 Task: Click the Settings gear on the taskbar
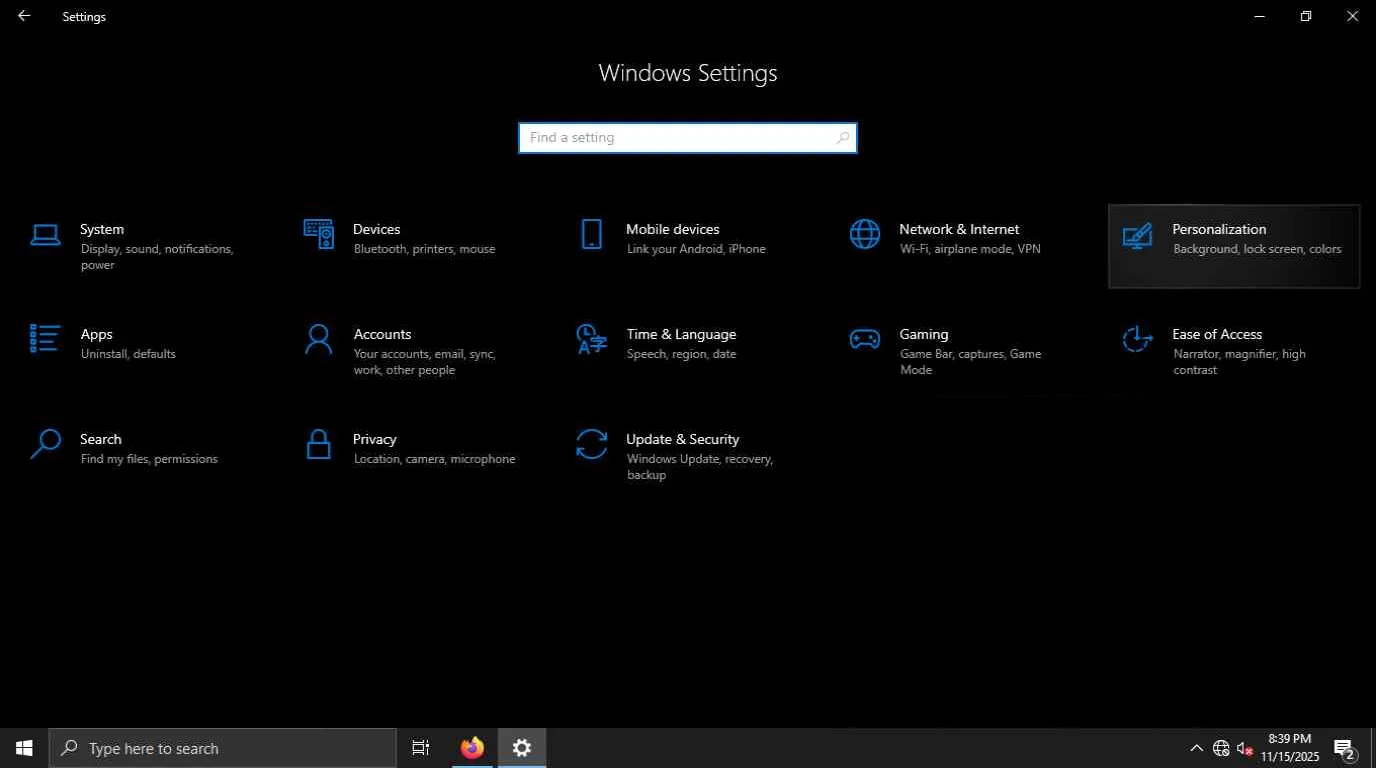click(522, 748)
